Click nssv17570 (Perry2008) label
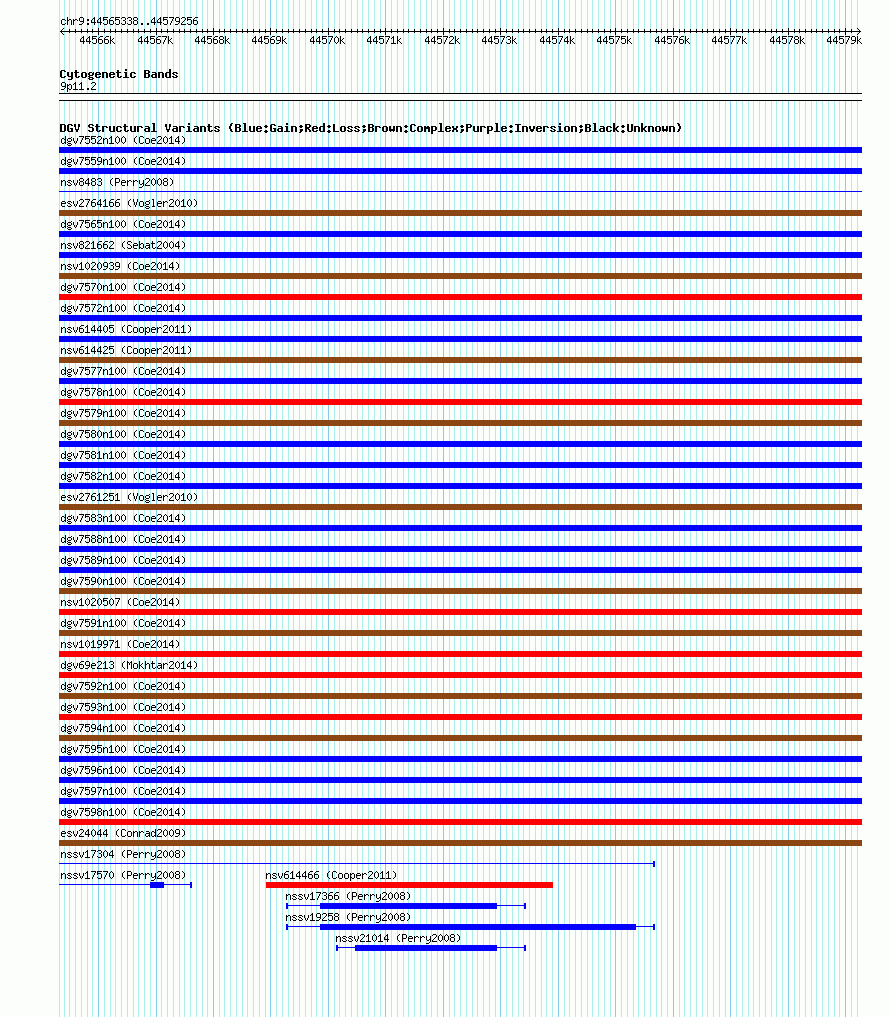 pyautogui.click(x=123, y=875)
